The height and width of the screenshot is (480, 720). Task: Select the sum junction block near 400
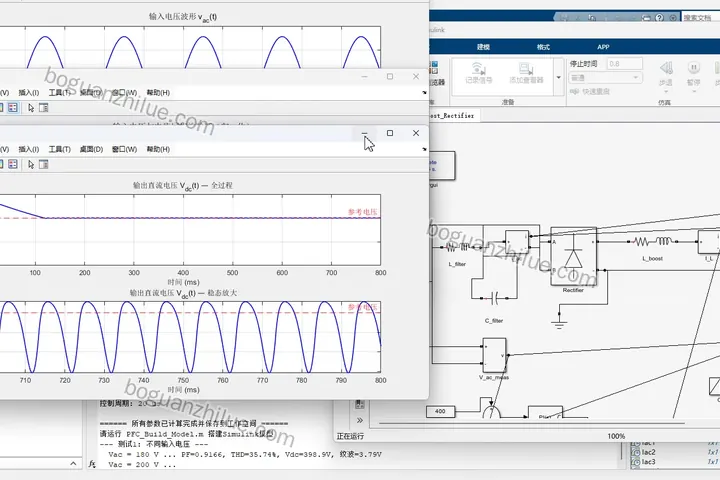point(491,411)
